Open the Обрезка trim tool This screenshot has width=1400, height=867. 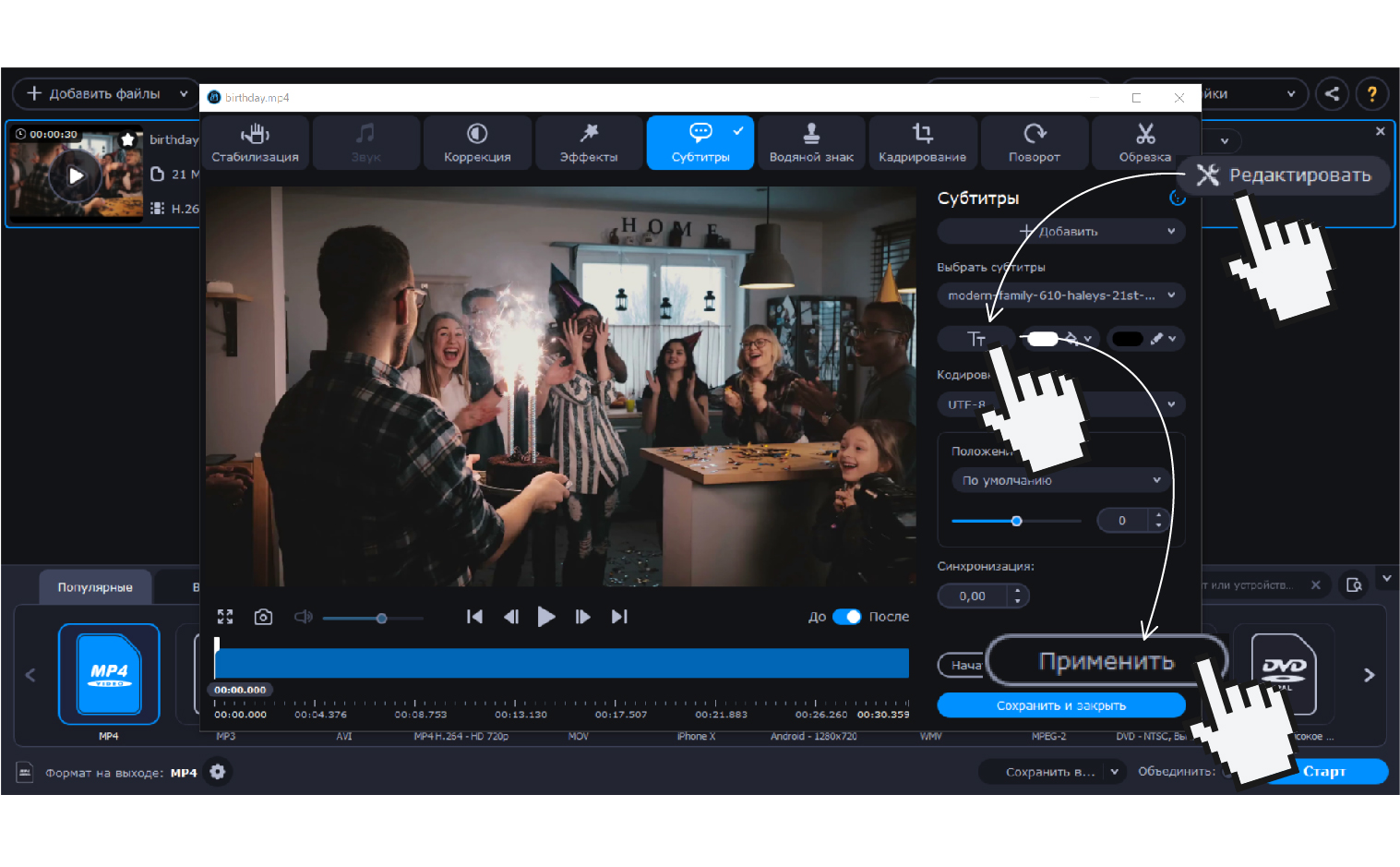(x=1144, y=143)
